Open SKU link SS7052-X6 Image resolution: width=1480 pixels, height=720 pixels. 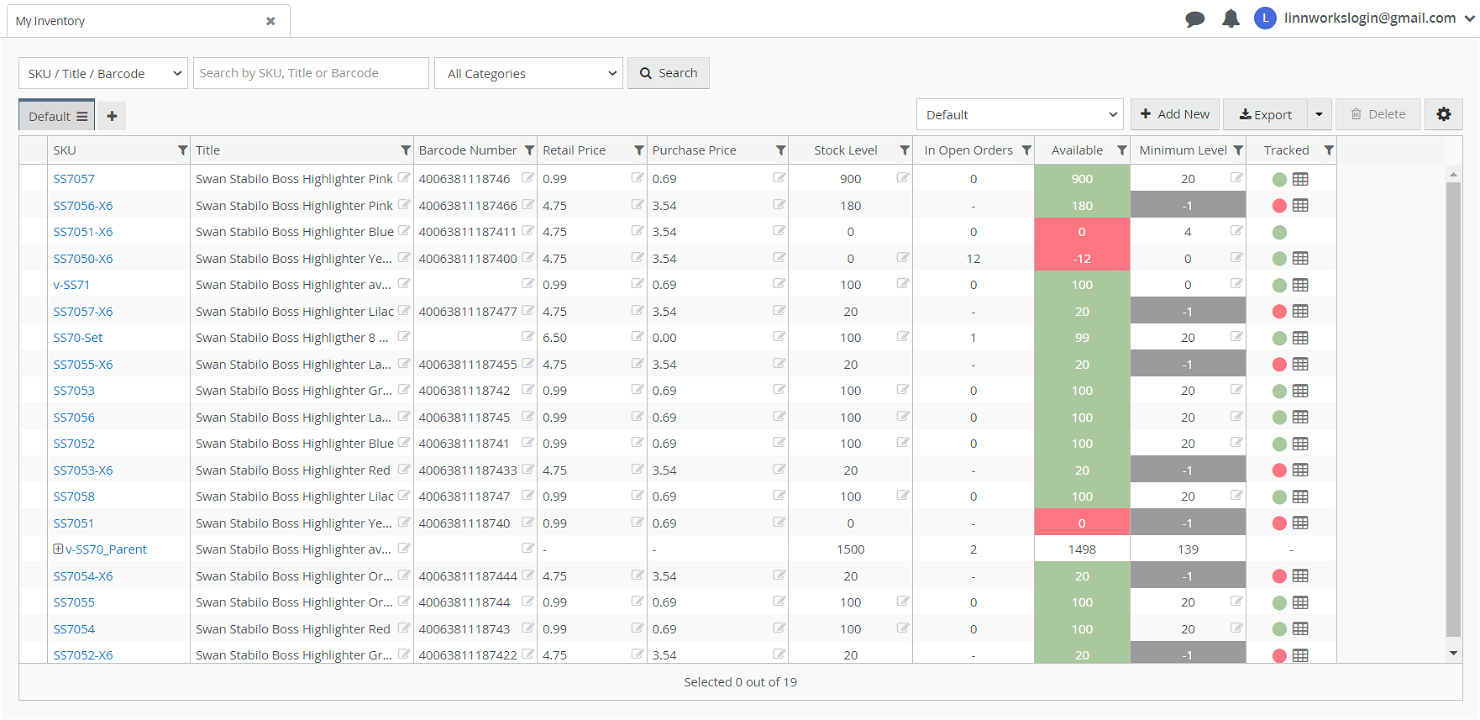(x=83, y=655)
